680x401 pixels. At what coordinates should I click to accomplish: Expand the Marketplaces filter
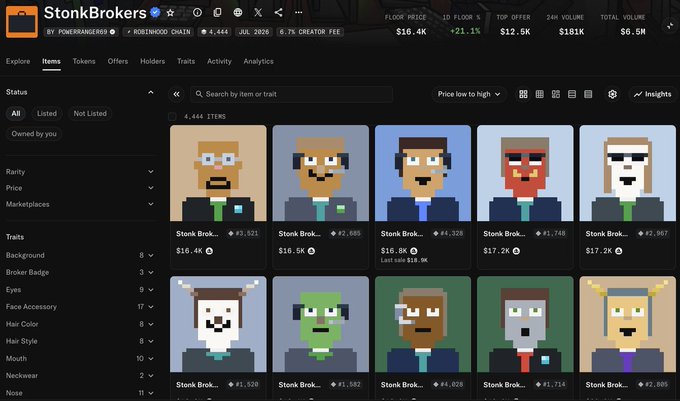click(x=79, y=204)
